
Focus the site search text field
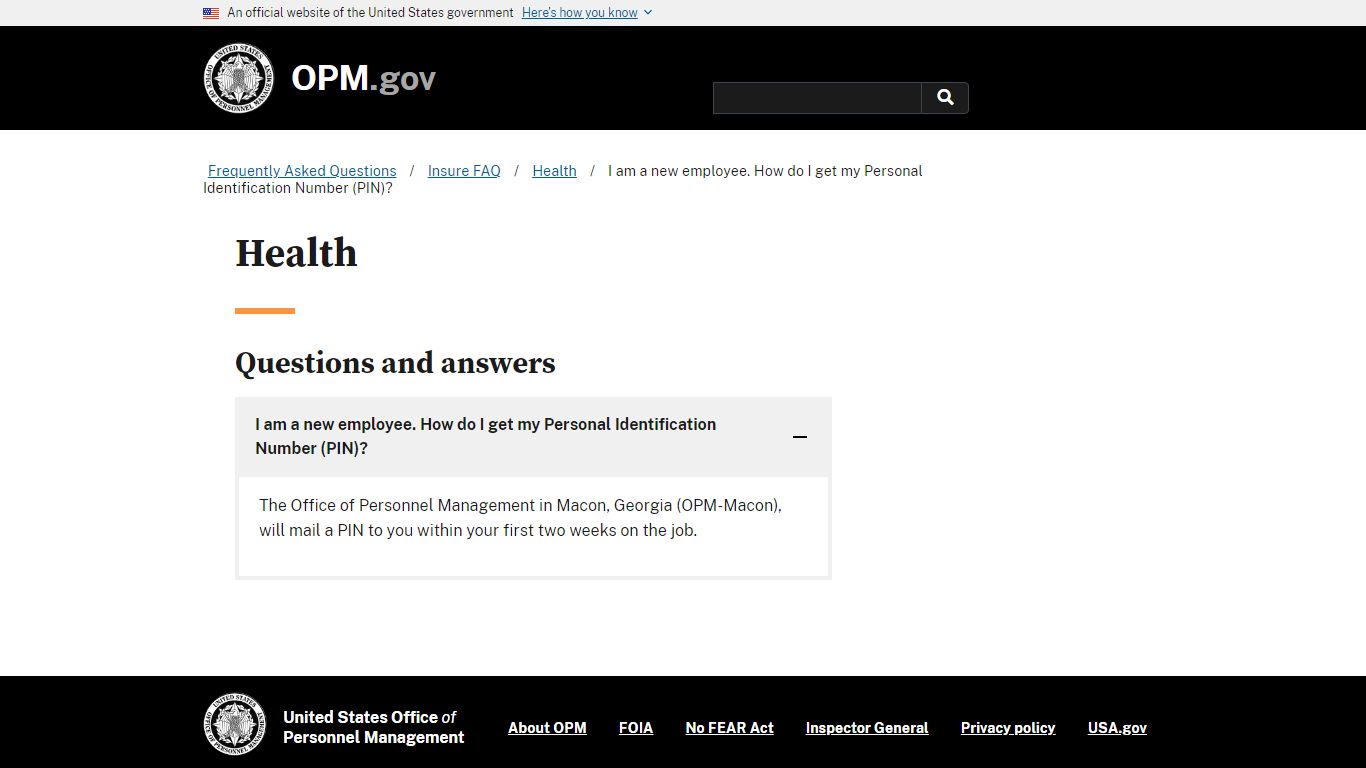tap(817, 98)
